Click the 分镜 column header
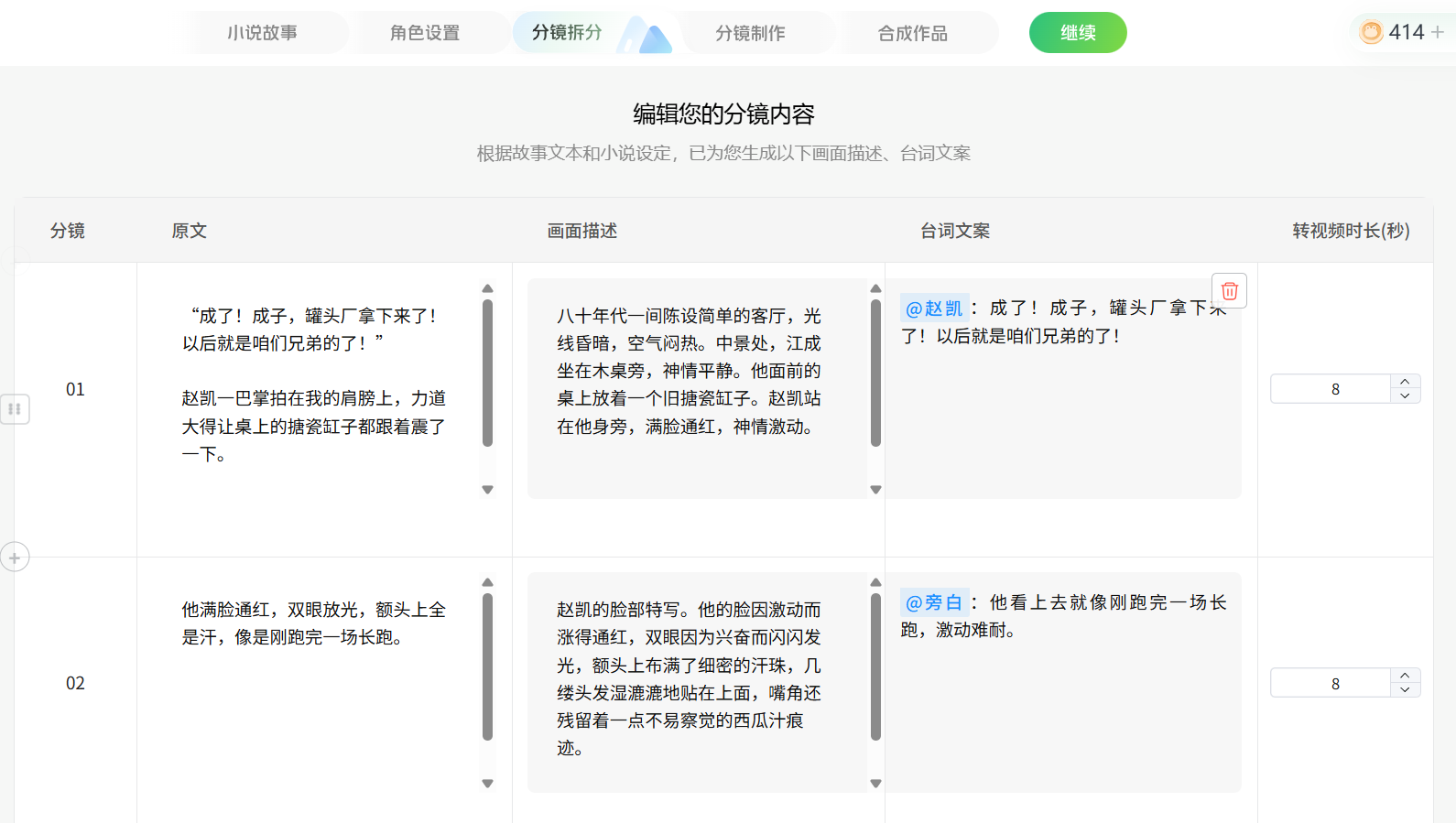 point(68,231)
